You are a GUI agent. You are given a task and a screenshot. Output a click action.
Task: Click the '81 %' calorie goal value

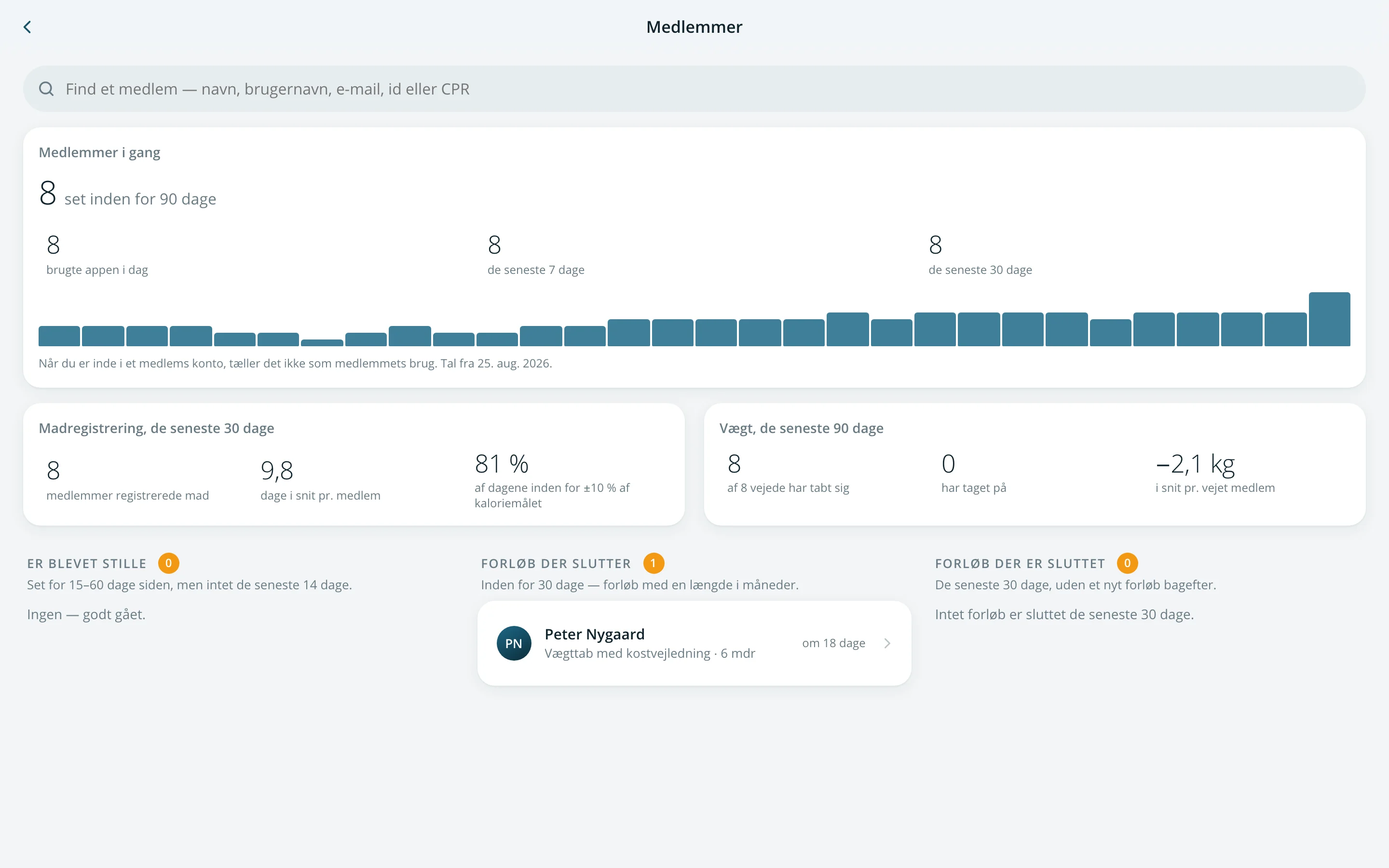pyautogui.click(x=502, y=464)
